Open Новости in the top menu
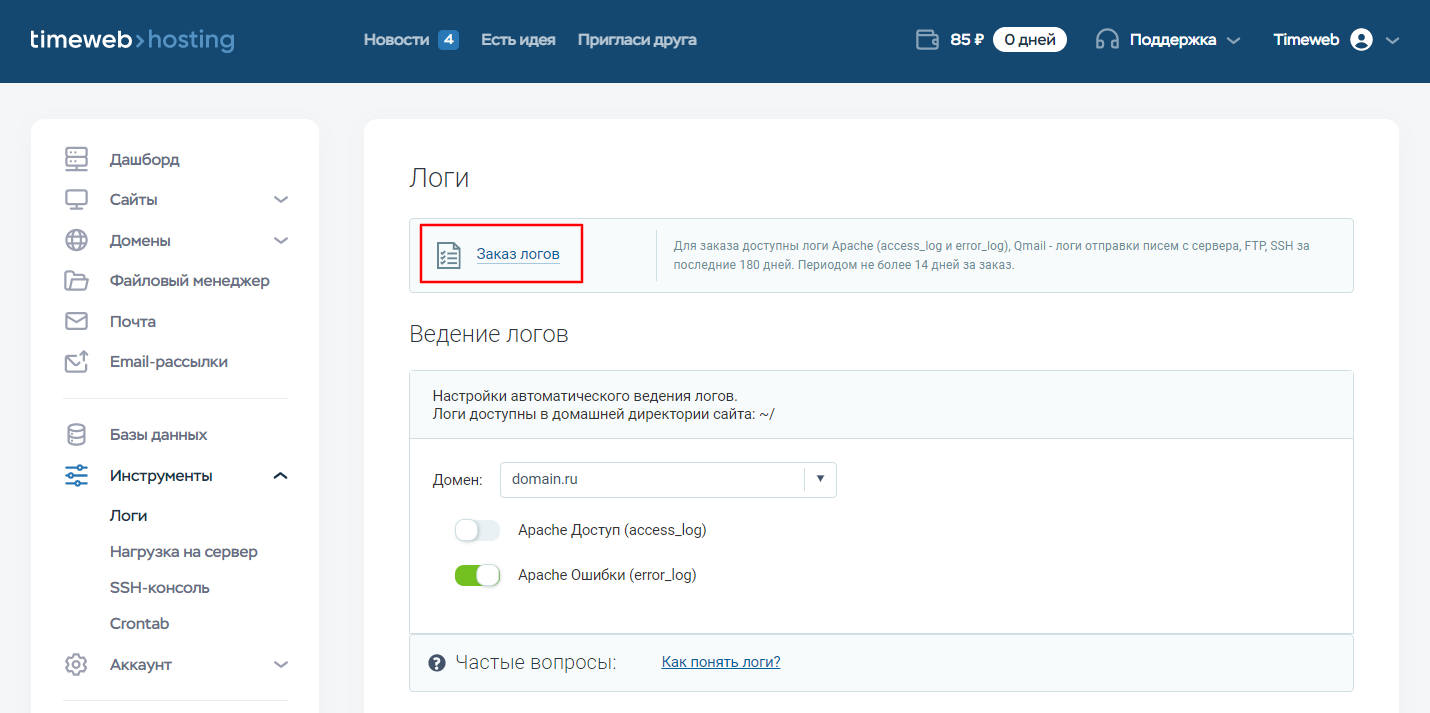Image resolution: width=1430 pixels, height=713 pixels. coord(396,40)
